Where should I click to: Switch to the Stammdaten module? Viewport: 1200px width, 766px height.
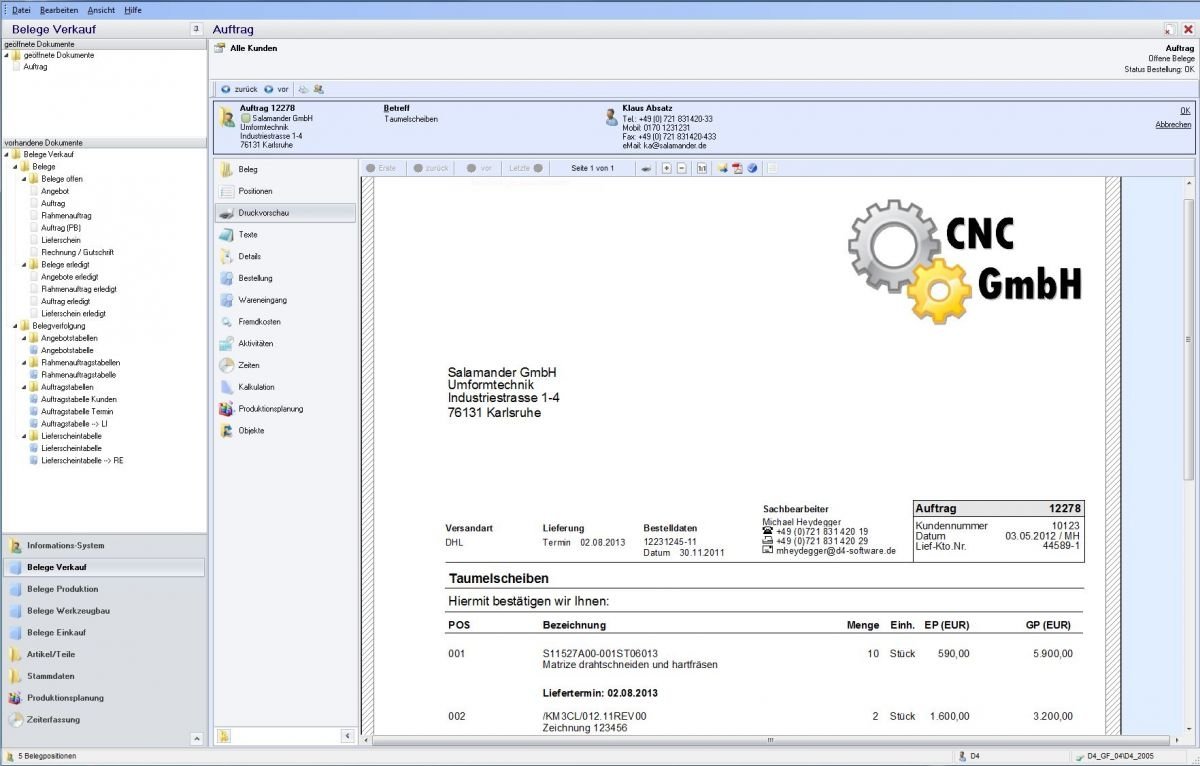[x=104, y=676]
